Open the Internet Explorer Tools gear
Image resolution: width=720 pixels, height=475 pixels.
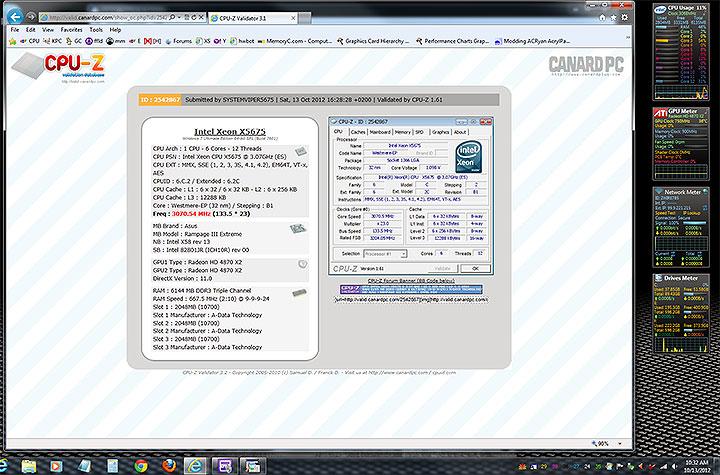(x=624, y=17)
